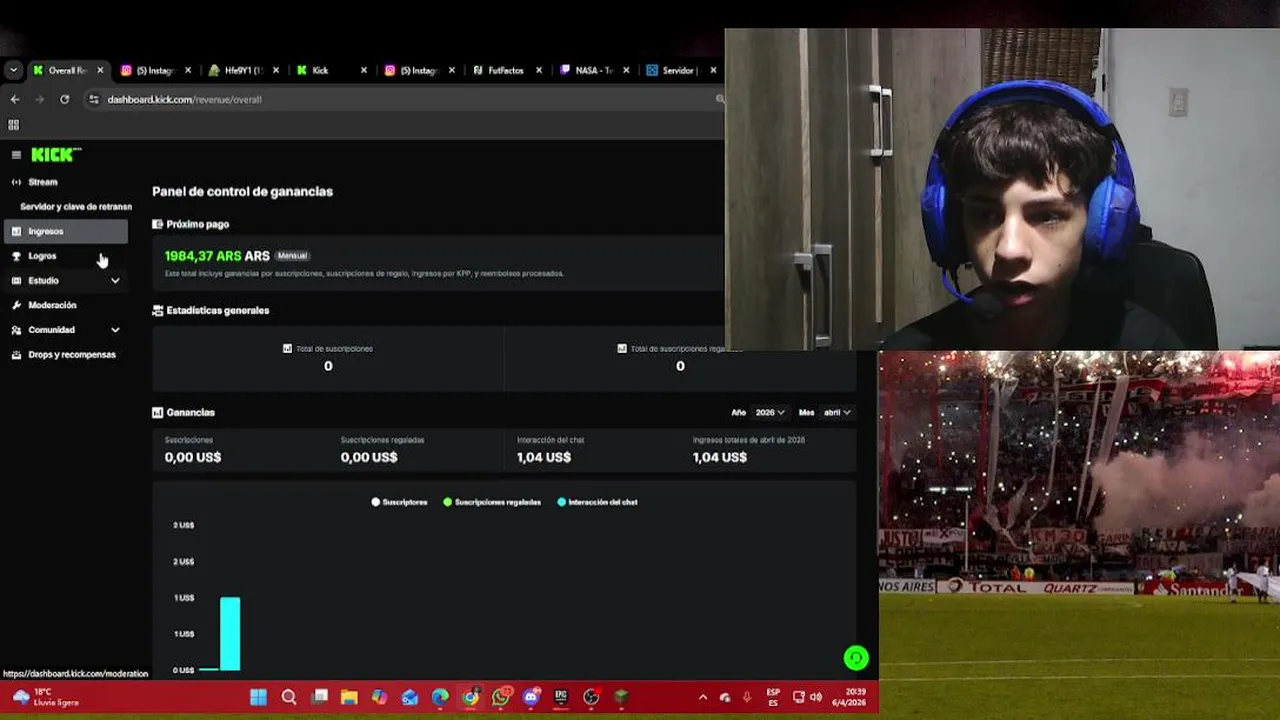The image size is (1280, 720).
Task: Open Minecraft block icon on taskbar
Action: [x=621, y=697]
